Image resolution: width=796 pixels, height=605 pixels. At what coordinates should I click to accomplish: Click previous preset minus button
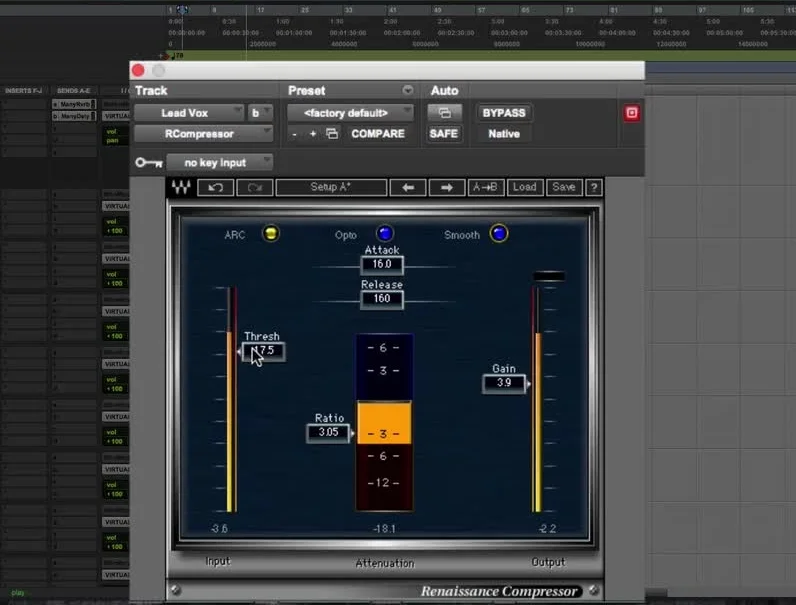coord(294,134)
